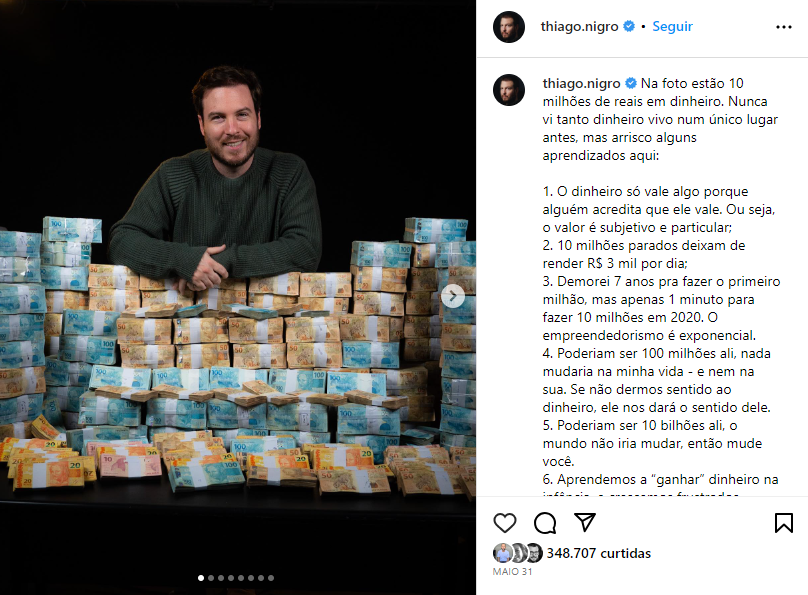Click the caption author avatar
This screenshot has height=595, width=808.
[509, 90]
